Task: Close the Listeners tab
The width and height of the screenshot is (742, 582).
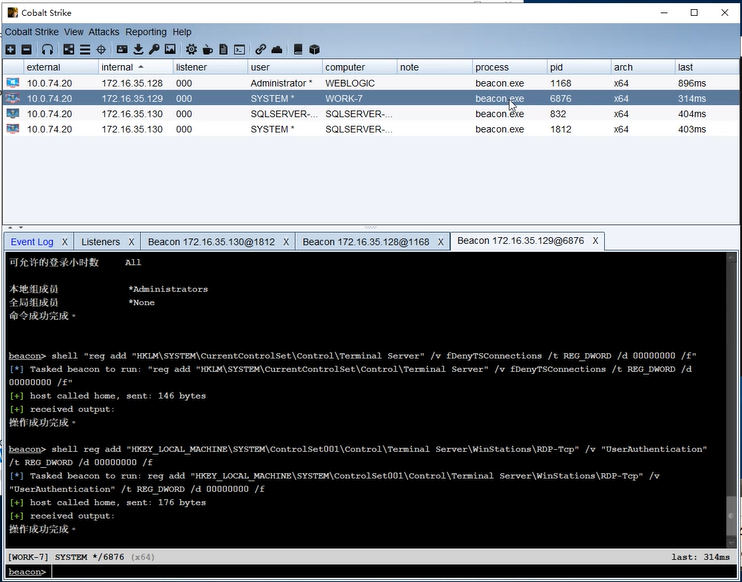Action: click(132, 242)
